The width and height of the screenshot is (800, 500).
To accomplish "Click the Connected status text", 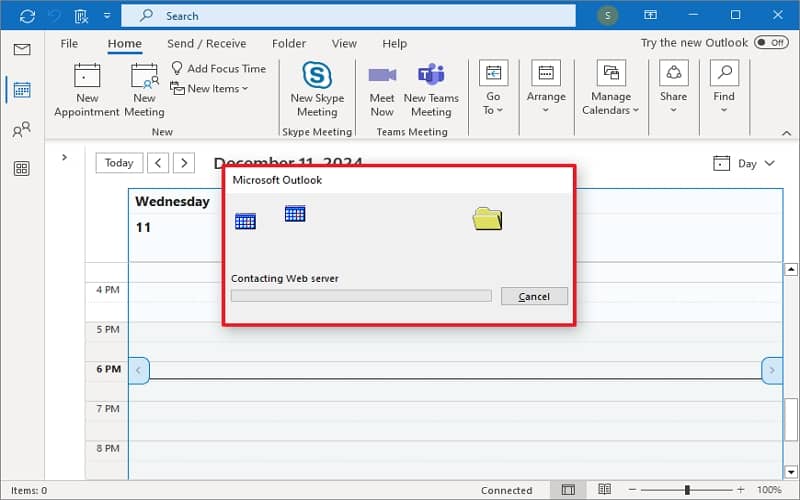I will click(506, 490).
